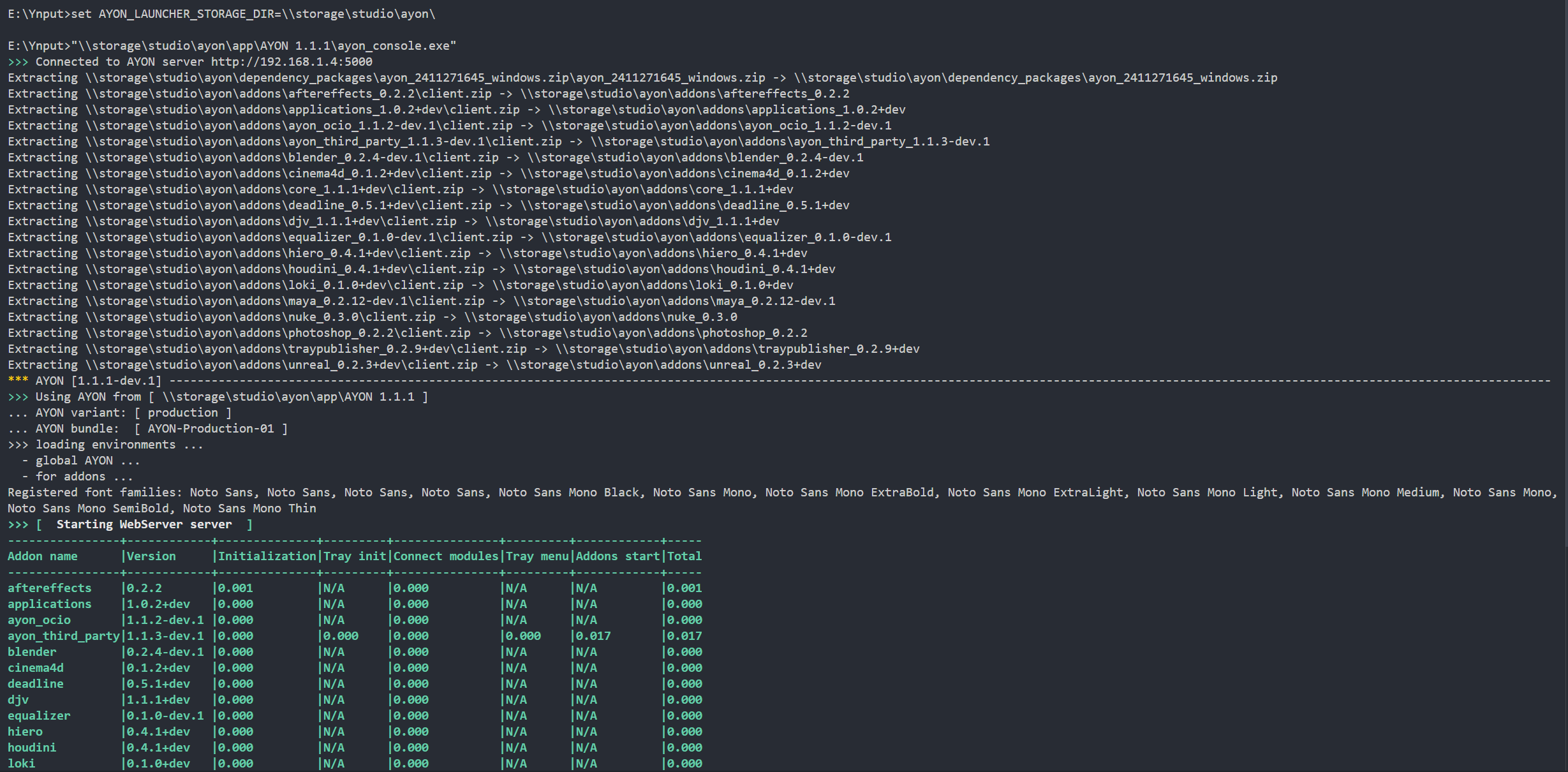Screen dimensions: 1568x772
Task: Select the Extracting line for loki_0.1.0+dev
Action: pos(401,285)
